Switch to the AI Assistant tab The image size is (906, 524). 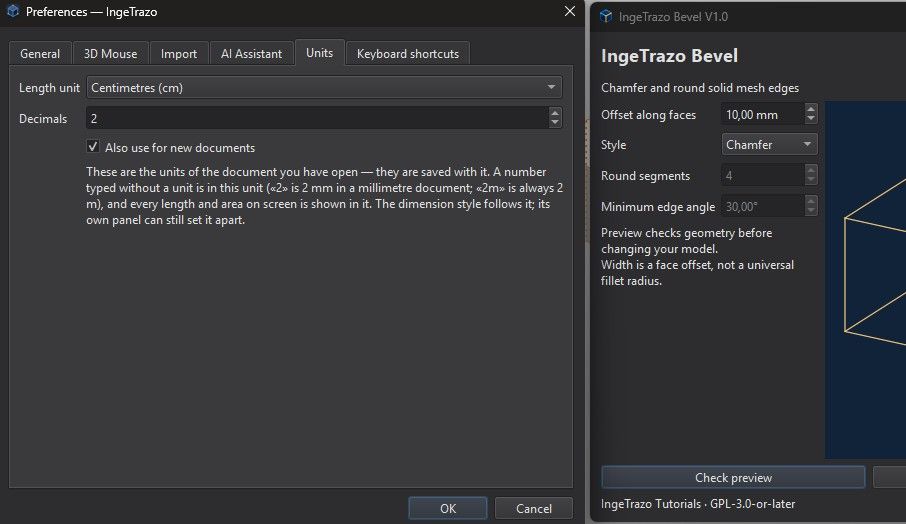click(x=251, y=54)
